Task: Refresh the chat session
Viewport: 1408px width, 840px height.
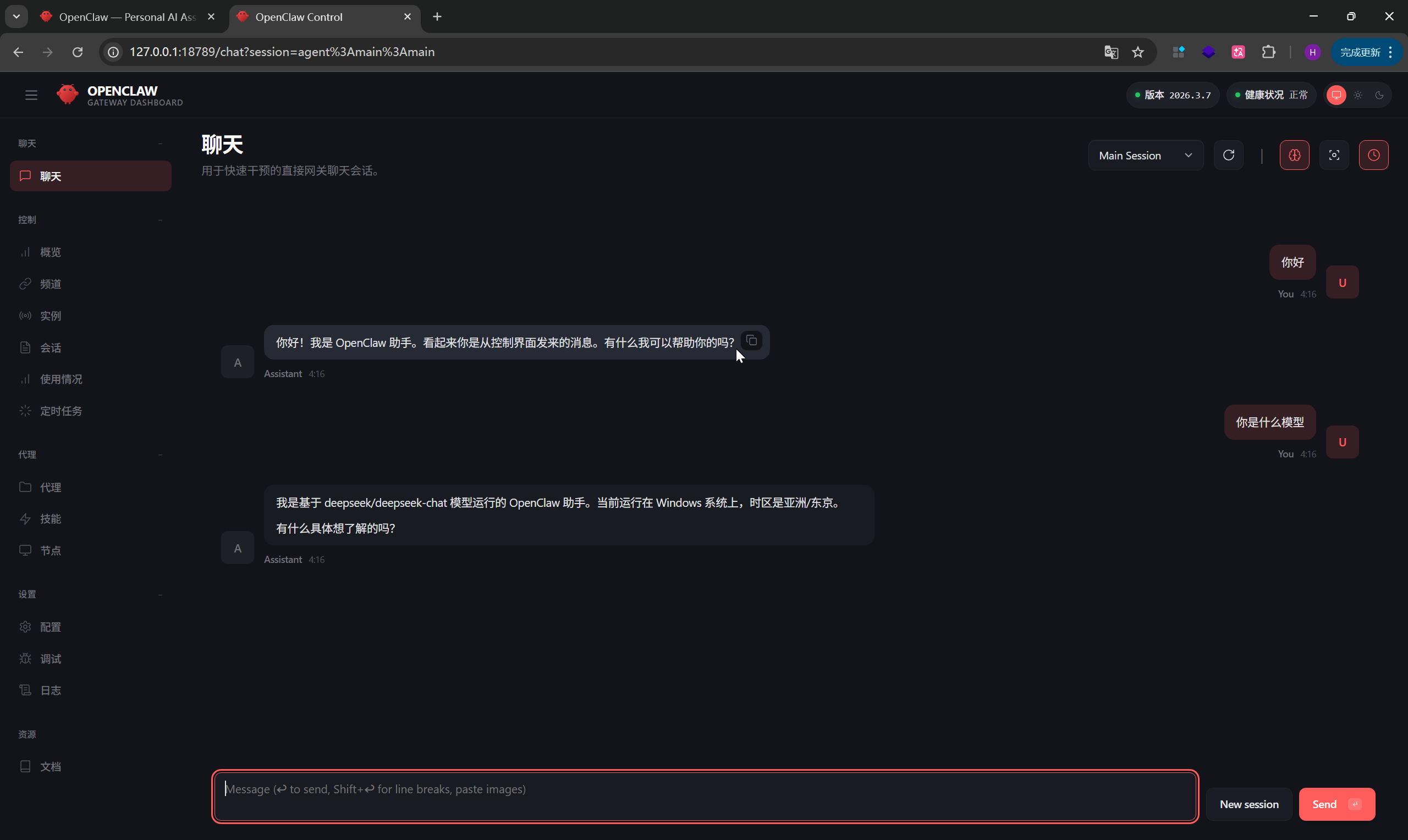Action: [1229, 154]
